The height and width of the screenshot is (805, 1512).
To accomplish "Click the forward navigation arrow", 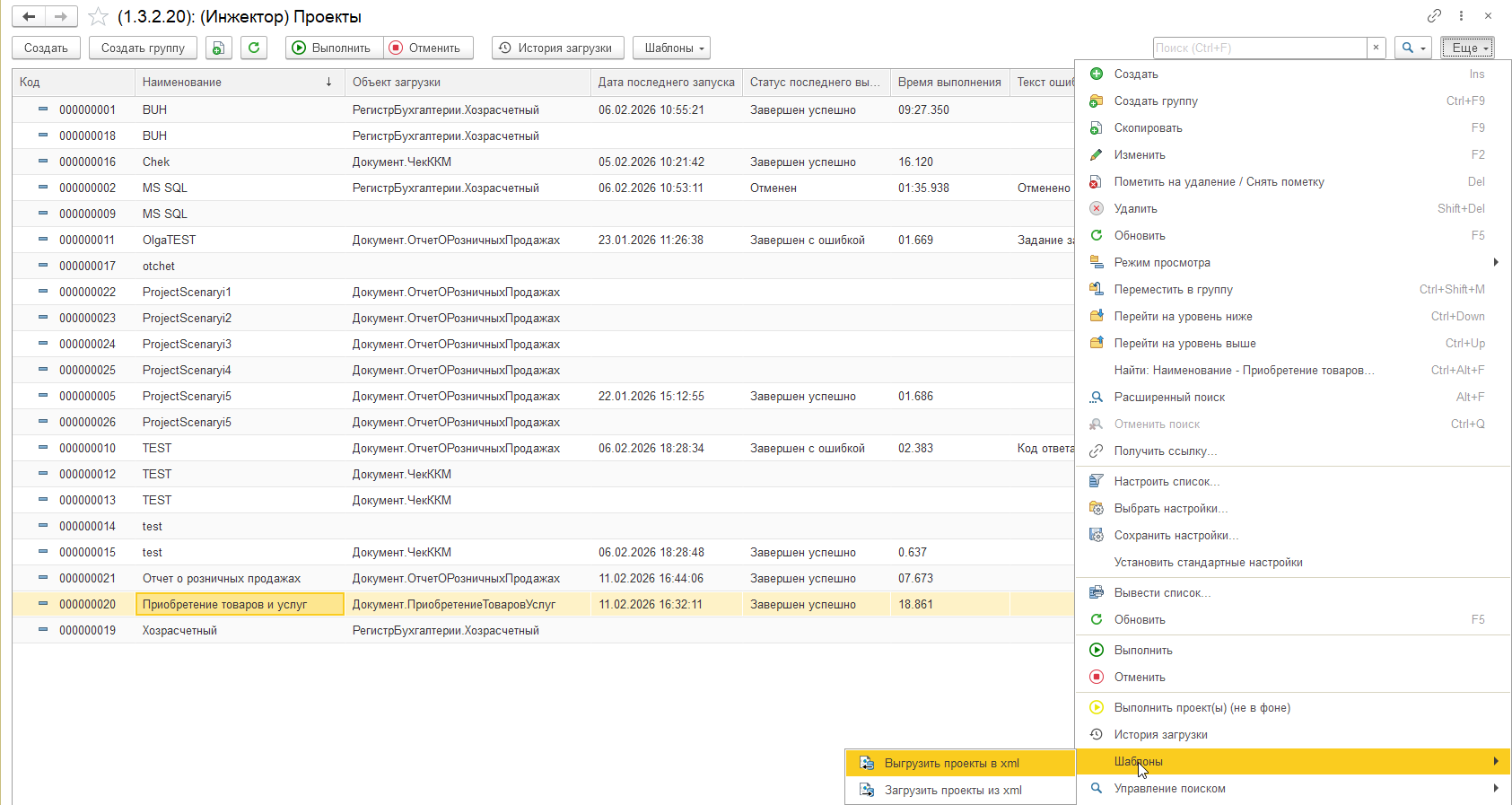I will [x=61, y=16].
